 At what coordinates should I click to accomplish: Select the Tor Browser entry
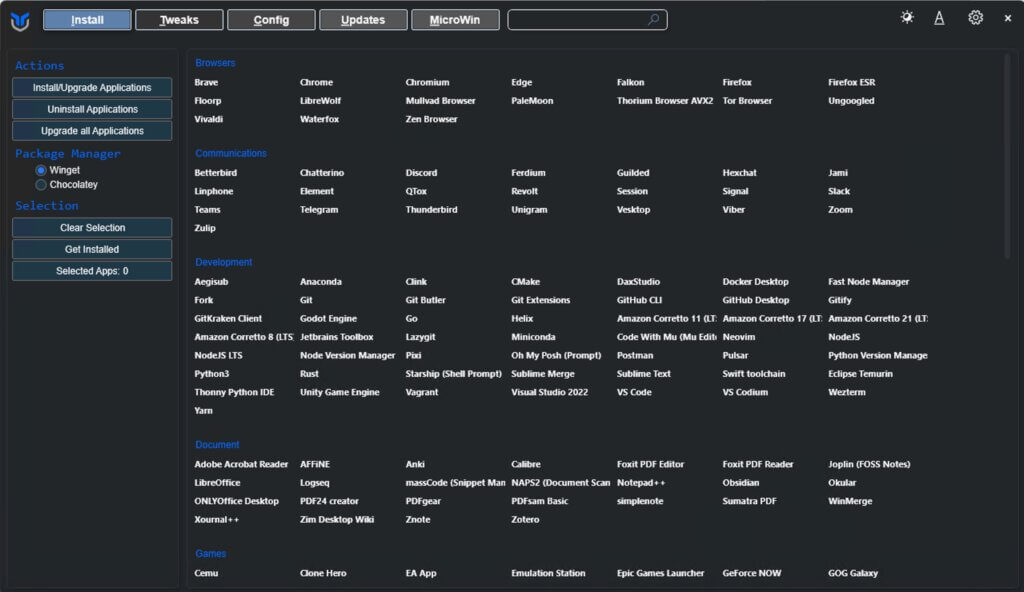[x=747, y=101]
